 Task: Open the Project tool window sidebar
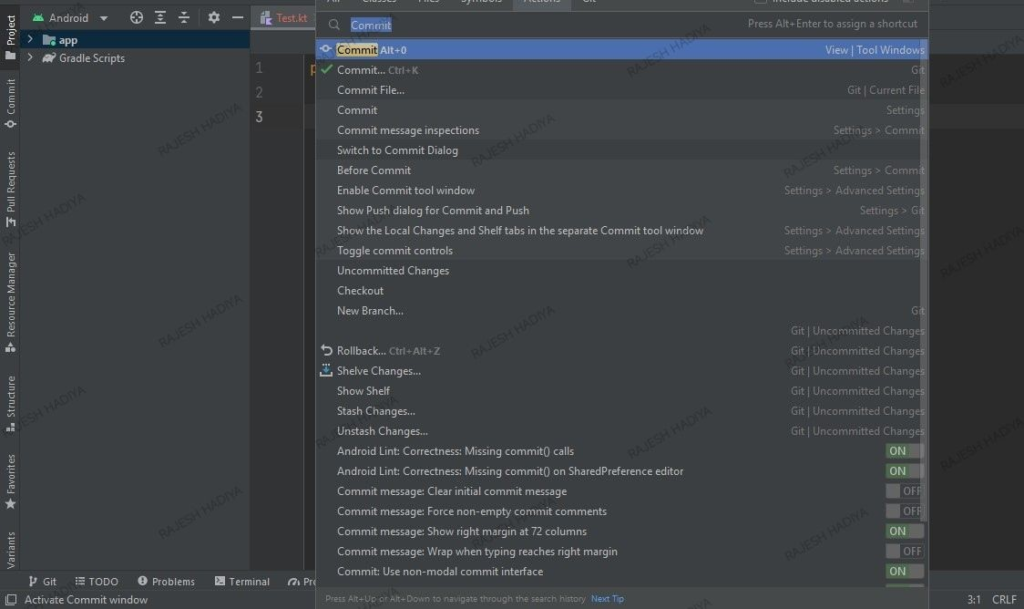(x=10, y=29)
